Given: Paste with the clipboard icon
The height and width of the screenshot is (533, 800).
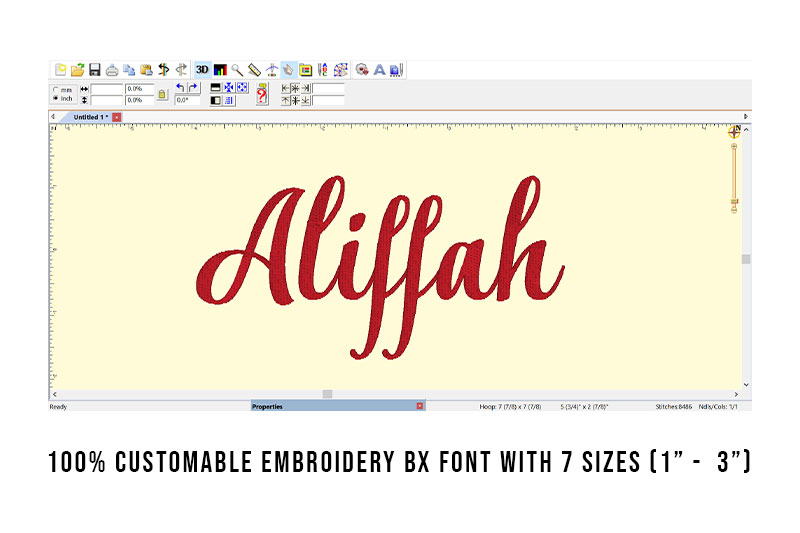Looking at the screenshot, I should (x=146, y=70).
